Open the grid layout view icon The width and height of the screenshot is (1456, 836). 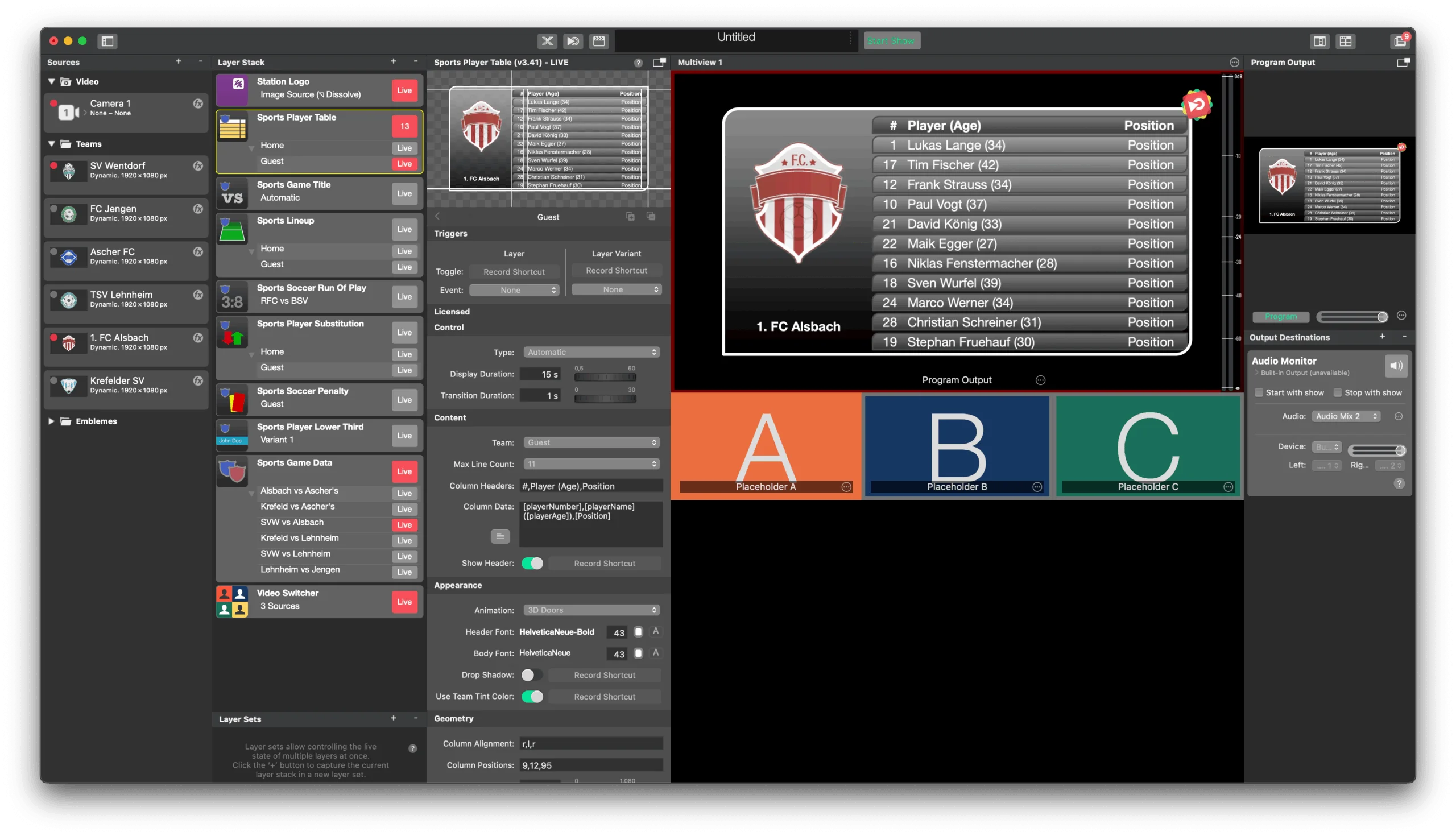[1345, 41]
